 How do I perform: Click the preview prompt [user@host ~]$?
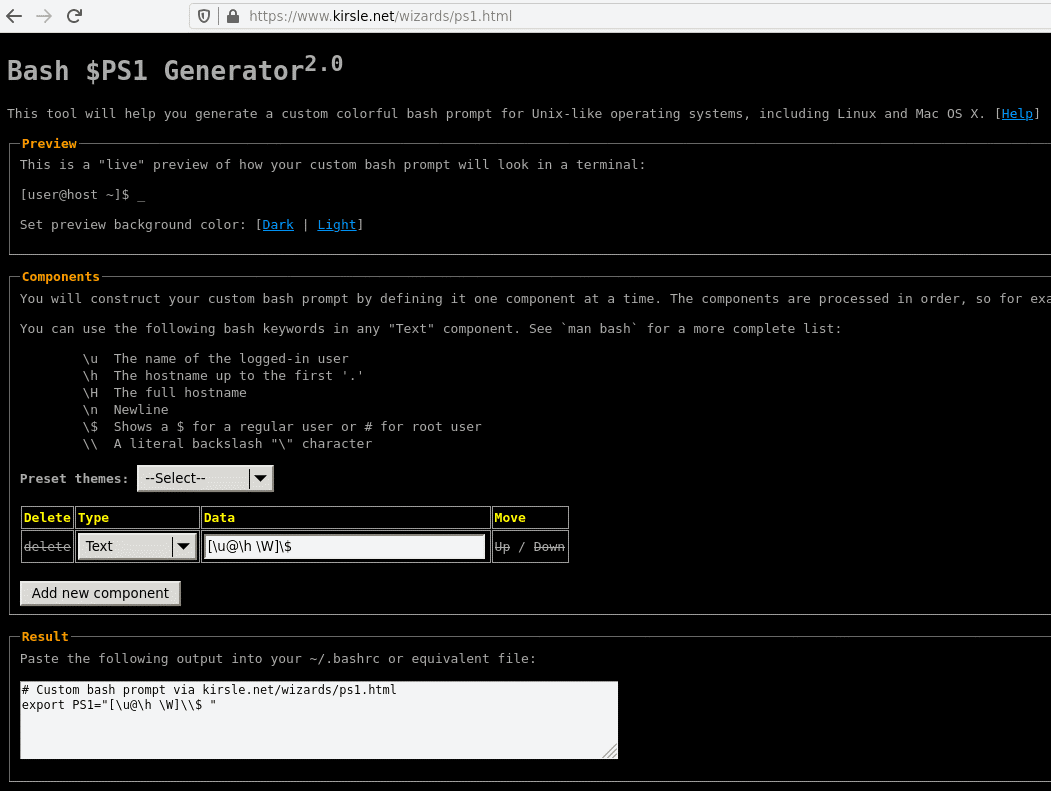coord(74,194)
